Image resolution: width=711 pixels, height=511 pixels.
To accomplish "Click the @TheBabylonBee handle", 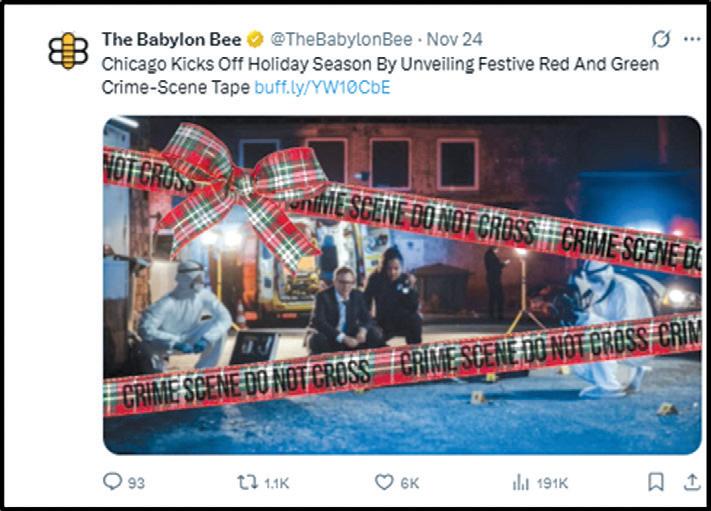I will (341, 39).
